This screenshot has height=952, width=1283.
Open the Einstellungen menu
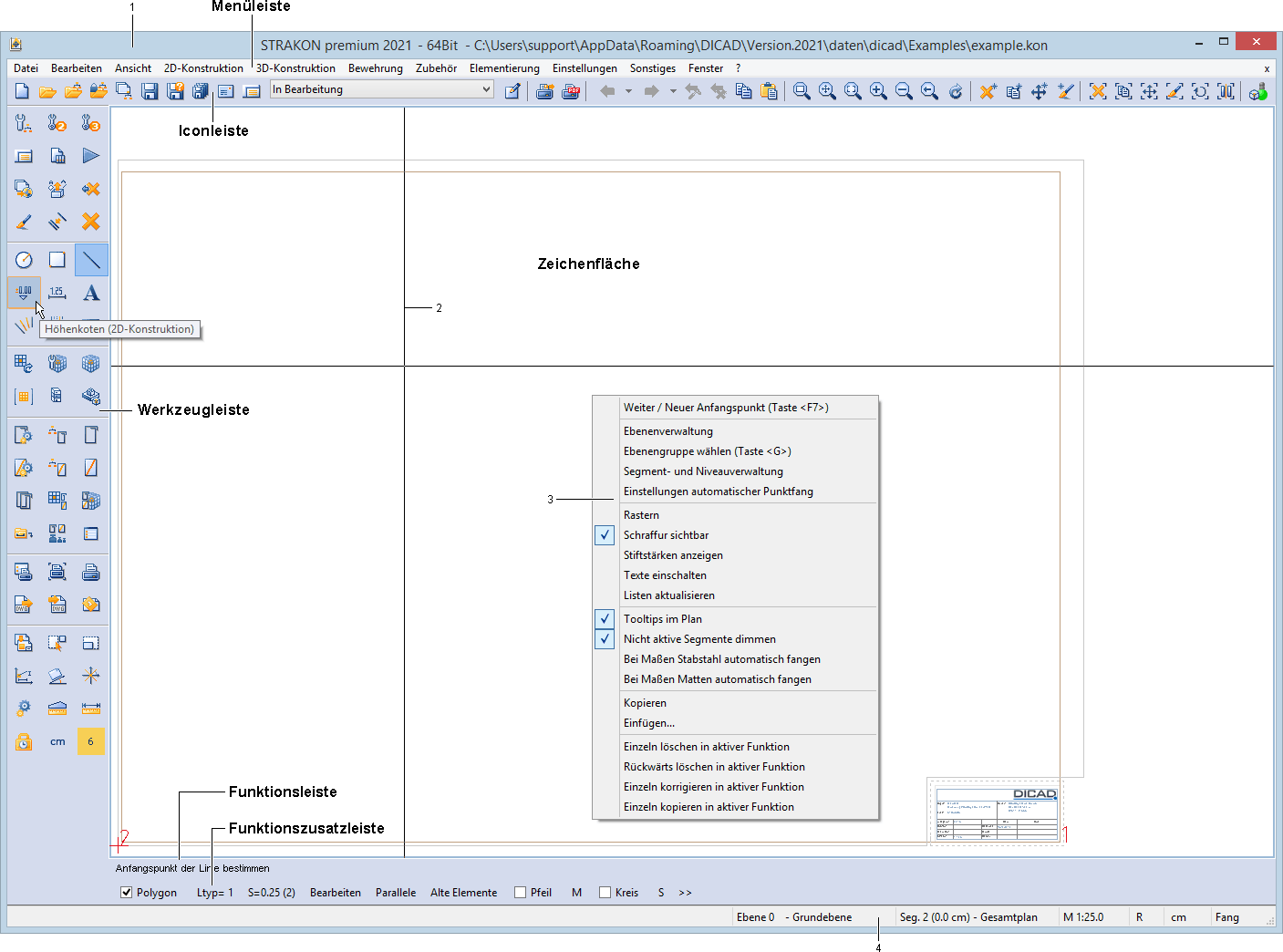pos(585,68)
